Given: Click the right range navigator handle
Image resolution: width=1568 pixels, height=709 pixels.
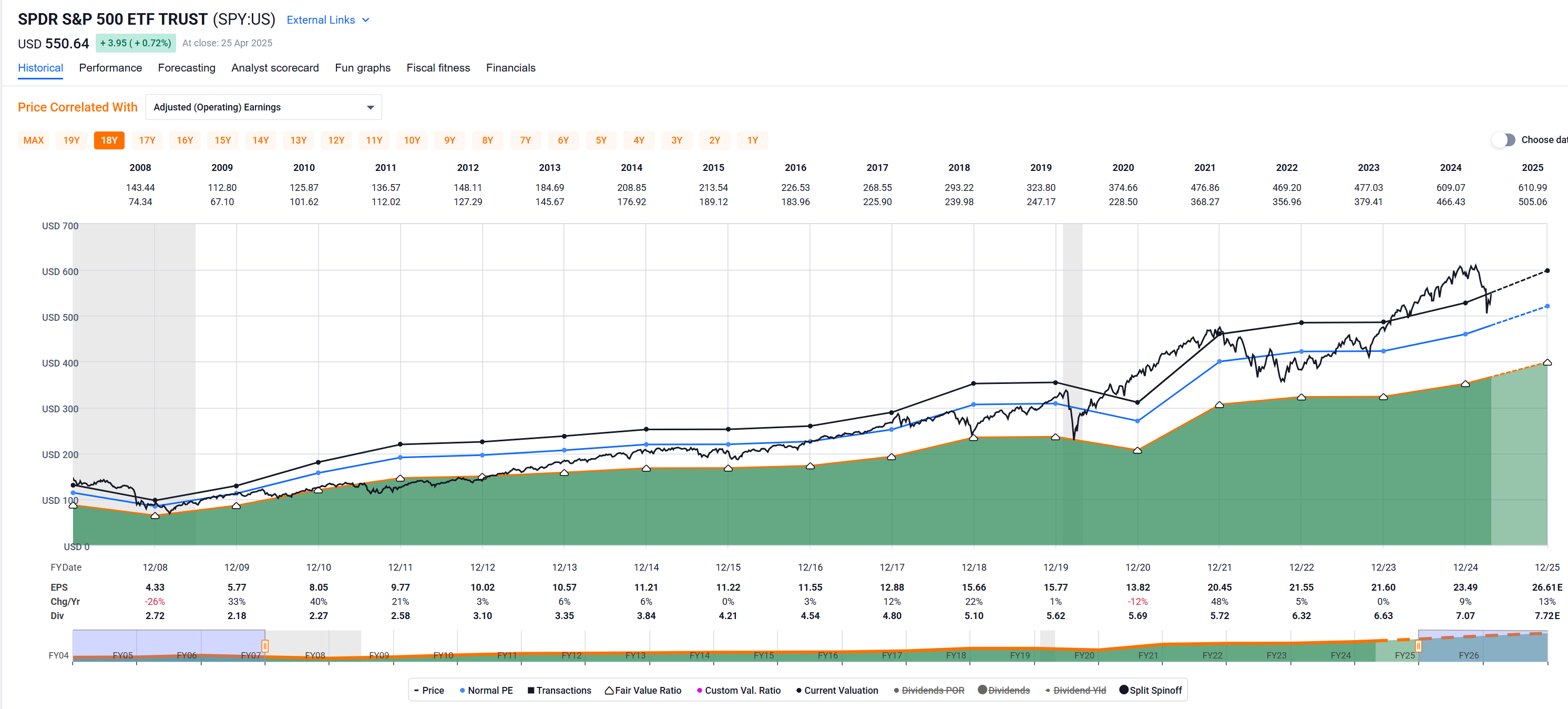Looking at the screenshot, I should pos(1418,646).
